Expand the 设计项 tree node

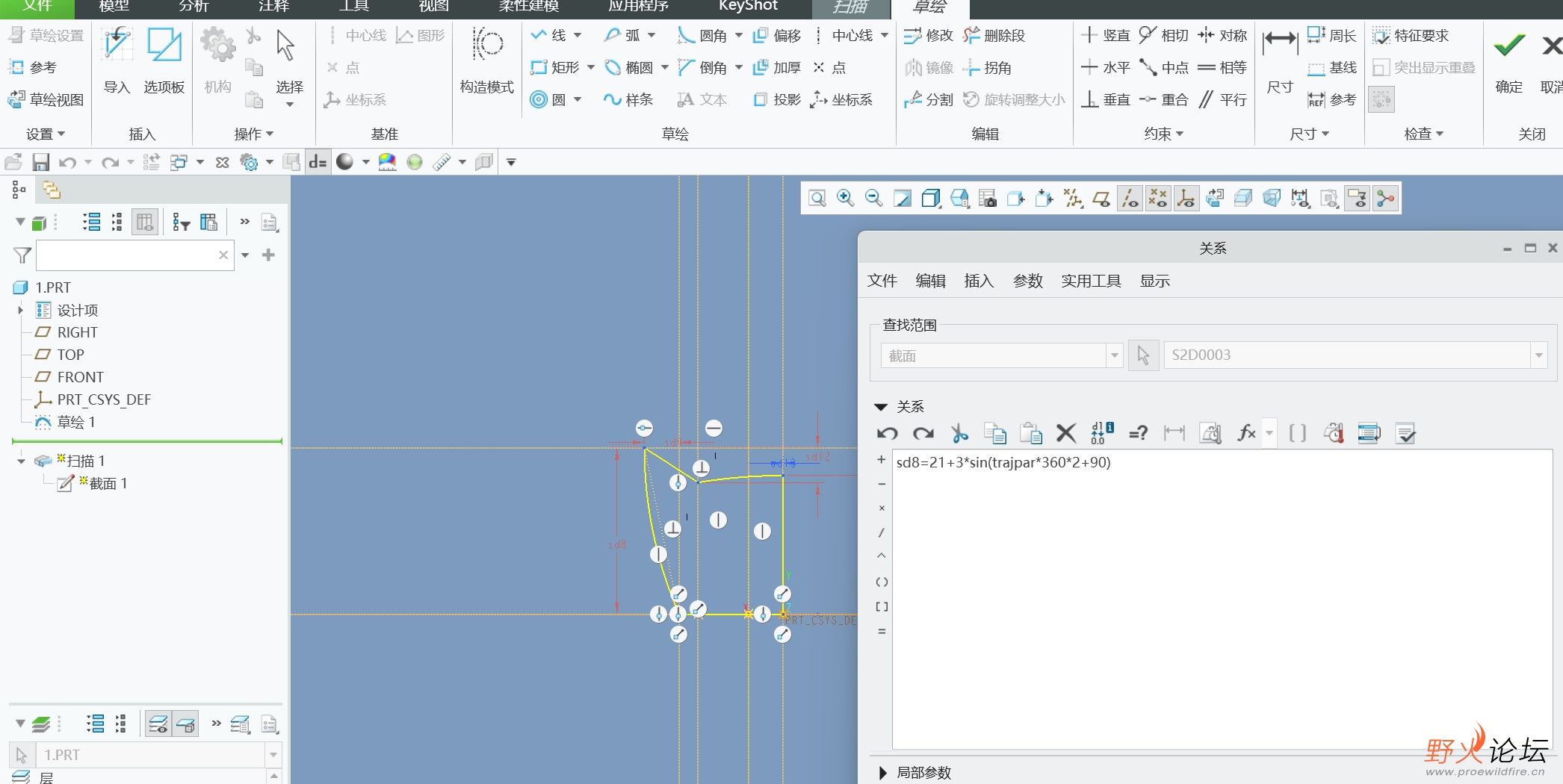[x=20, y=310]
